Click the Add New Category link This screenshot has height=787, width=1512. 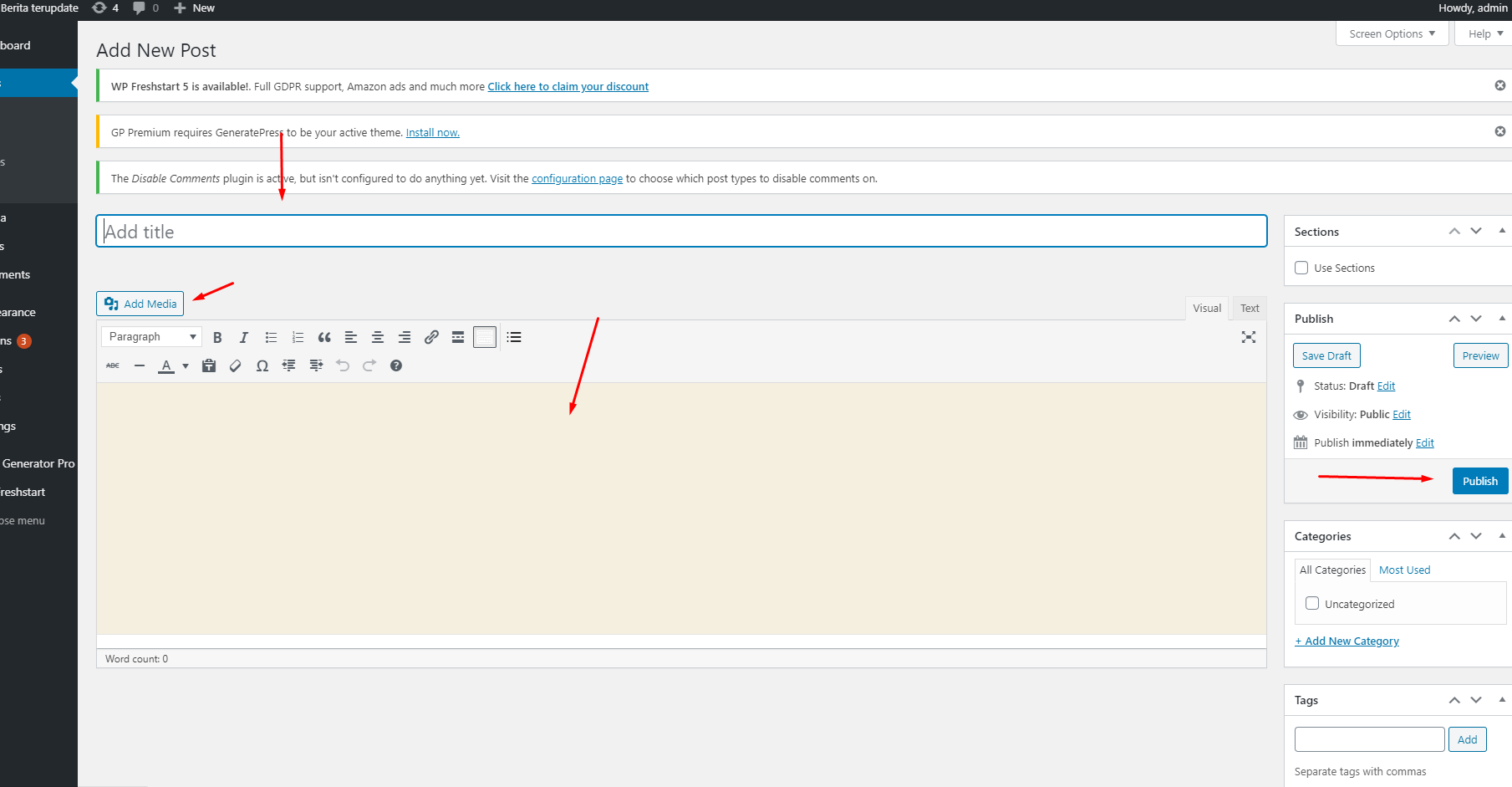1347,641
